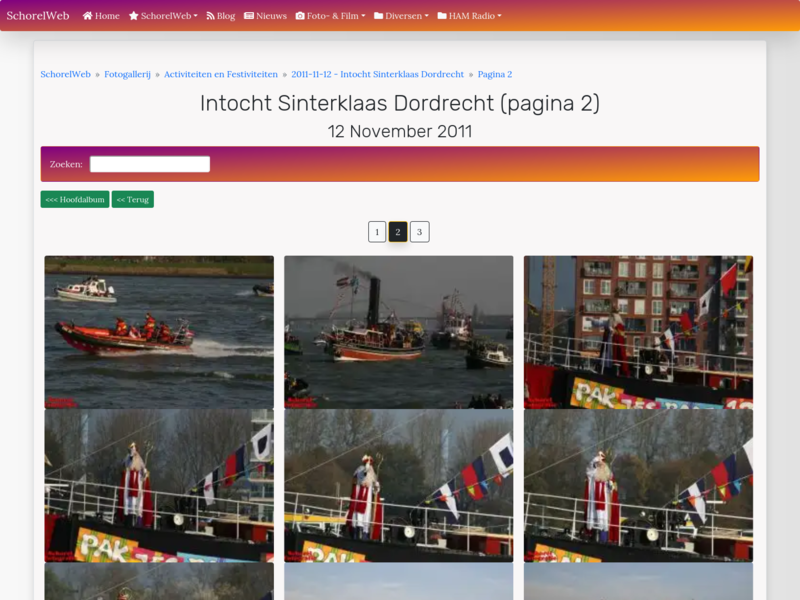The height and width of the screenshot is (600, 800).
Task: Select the active page 2 button
Action: coord(398,232)
